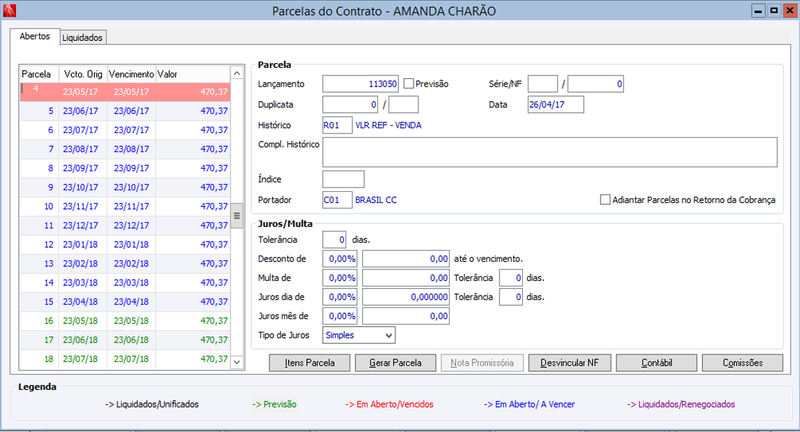Check Adiantar Parcelas no Retorno da Cobrança
800x432 pixels.
(x=605, y=200)
